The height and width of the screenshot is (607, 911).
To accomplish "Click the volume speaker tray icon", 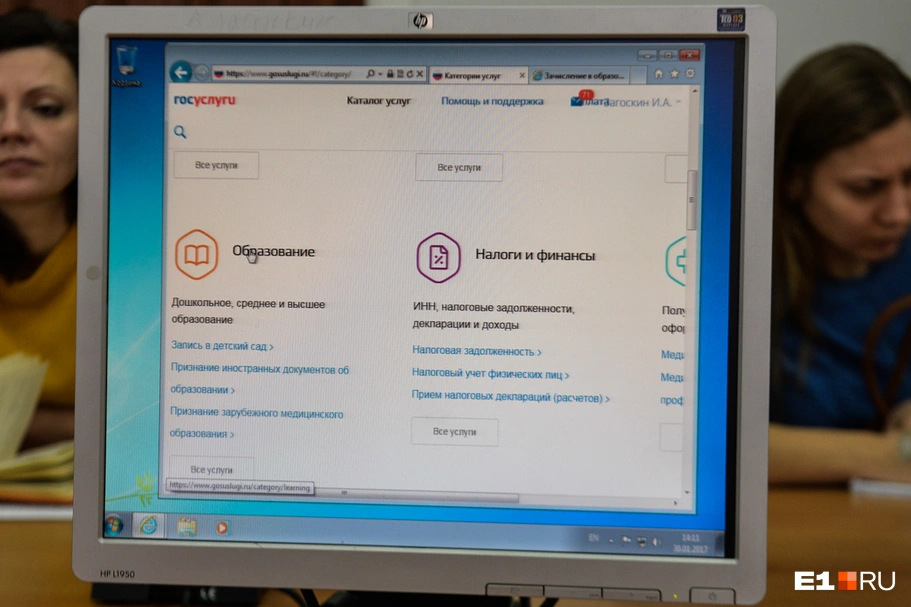I will pyautogui.click(x=656, y=542).
